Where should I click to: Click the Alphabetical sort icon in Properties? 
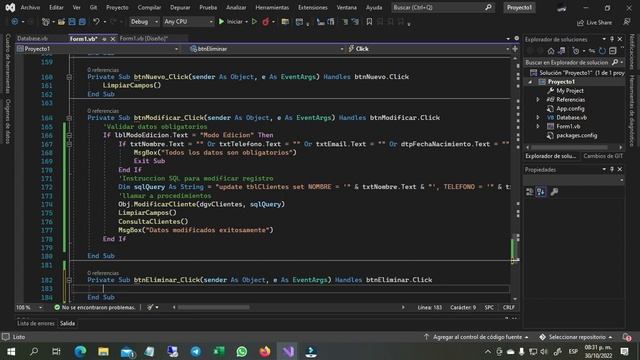(541, 192)
